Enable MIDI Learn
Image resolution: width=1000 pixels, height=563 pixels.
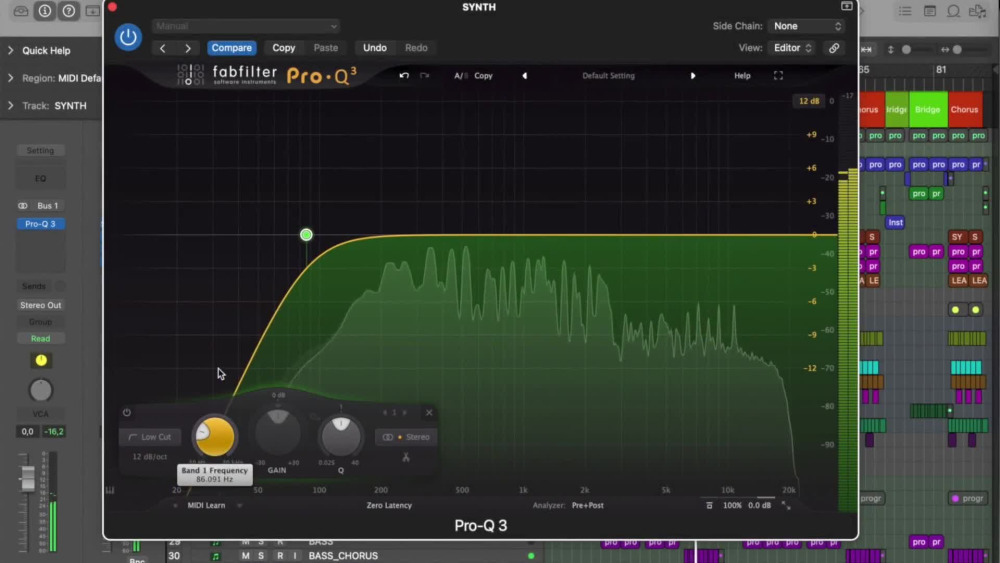click(206, 506)
